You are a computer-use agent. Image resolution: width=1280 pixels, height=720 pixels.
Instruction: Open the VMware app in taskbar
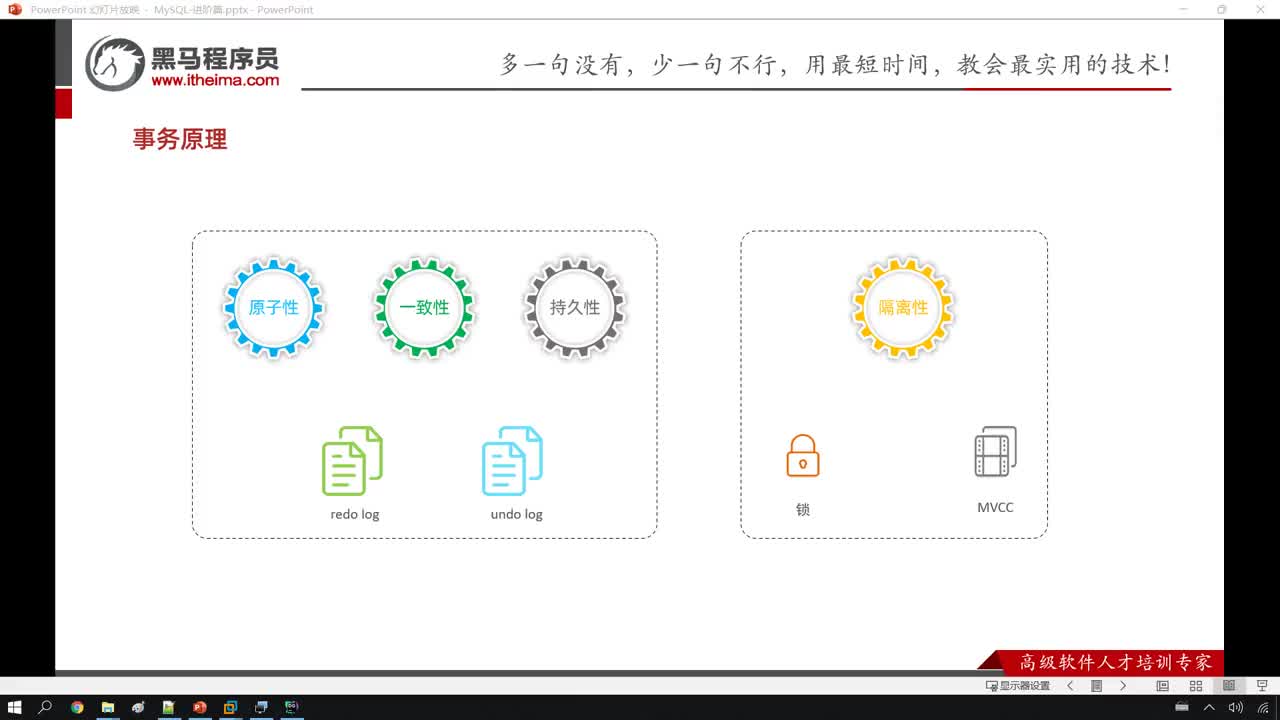(230, 707)
